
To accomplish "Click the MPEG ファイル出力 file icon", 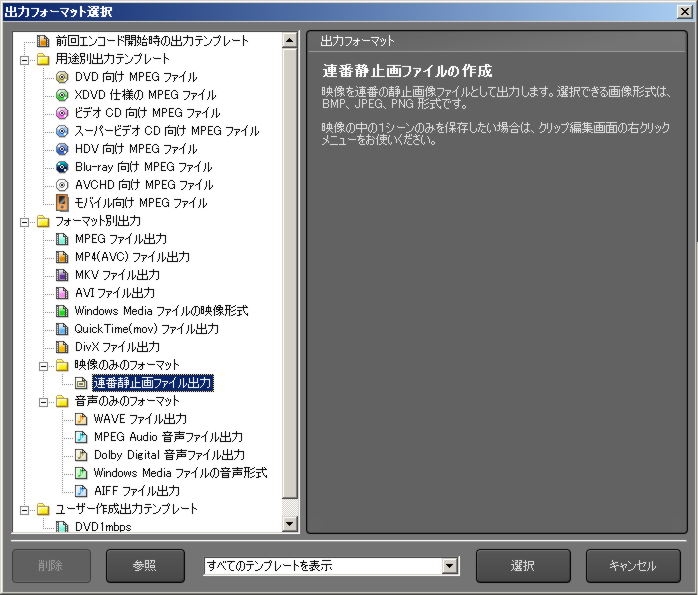I will click(62, 239).
